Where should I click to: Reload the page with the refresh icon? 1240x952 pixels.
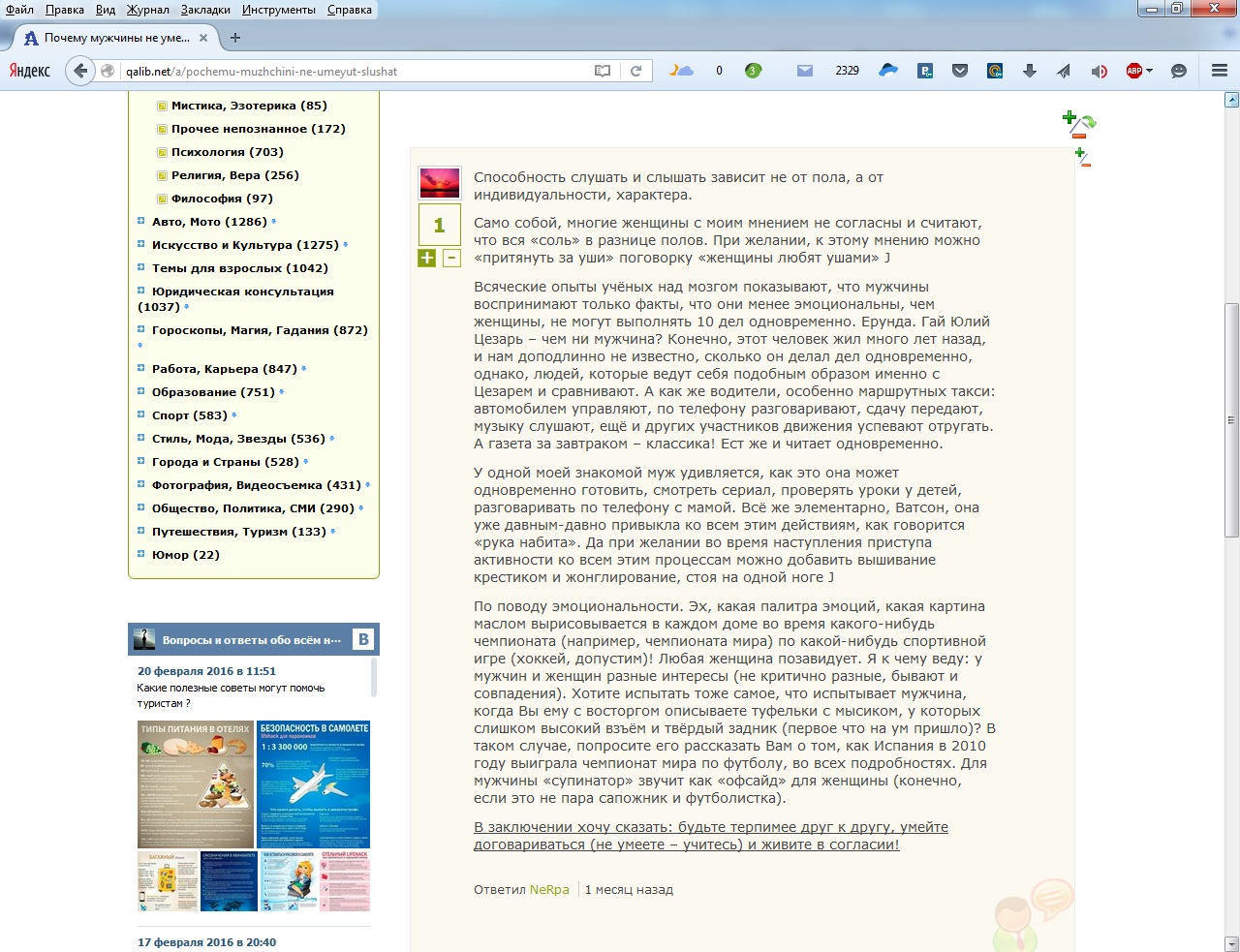point(635,71)
